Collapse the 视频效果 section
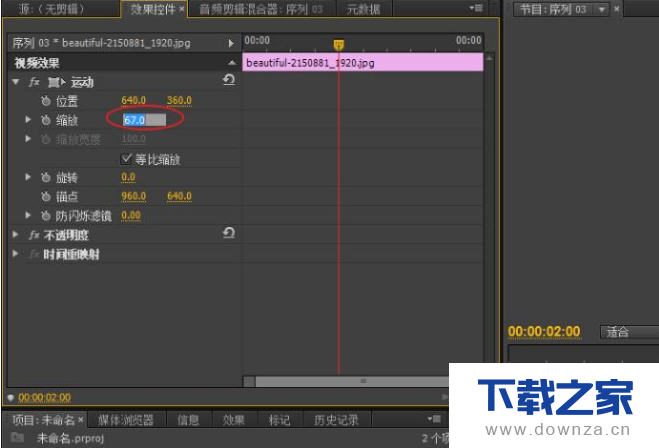The width and height of the screenshot is (659, 448). coord(232,63)
